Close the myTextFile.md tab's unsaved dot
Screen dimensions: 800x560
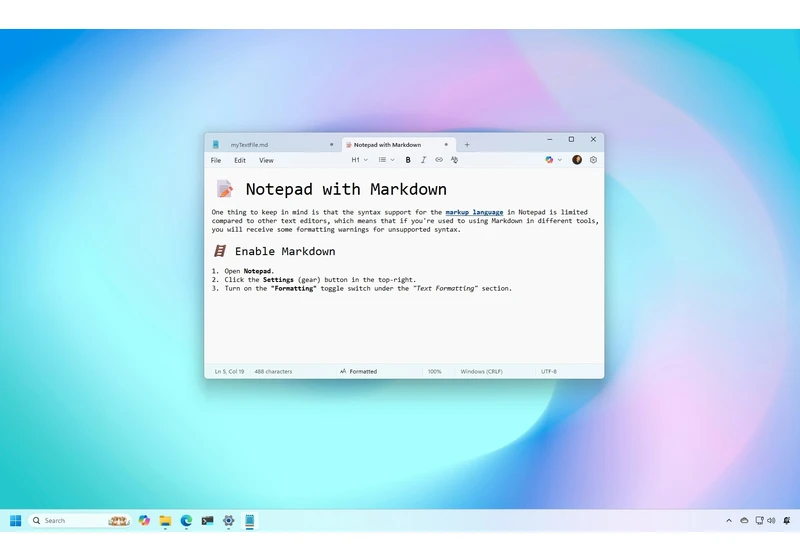pos(332,145)
